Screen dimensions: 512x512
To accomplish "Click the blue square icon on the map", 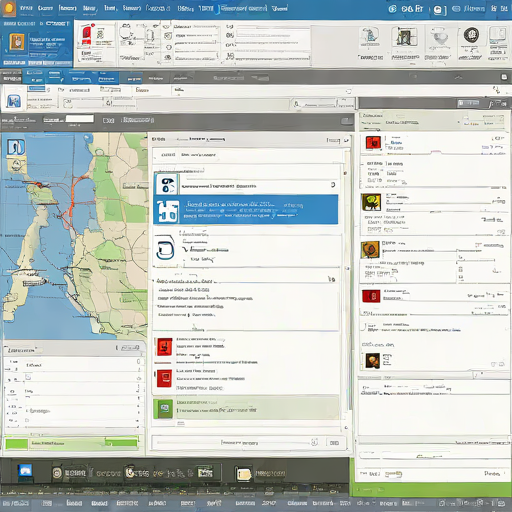I will tap(16, 147).
